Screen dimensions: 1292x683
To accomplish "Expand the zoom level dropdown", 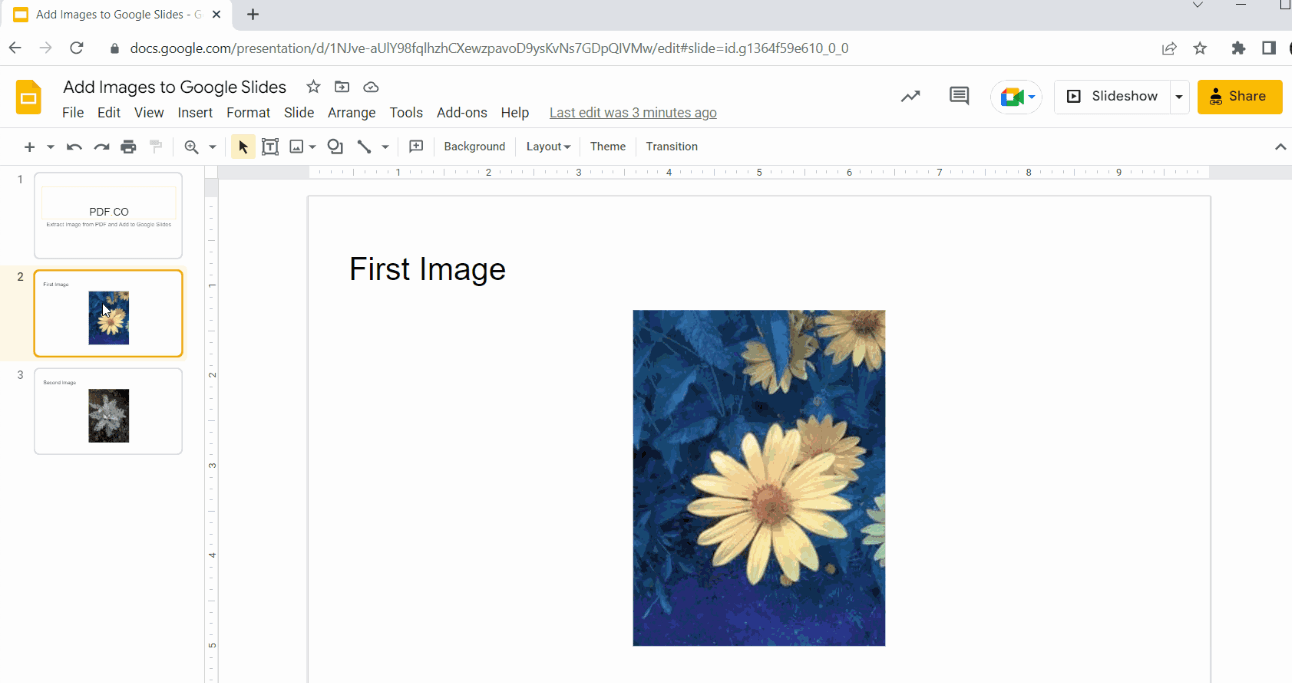I will pyautogui.click(x=212, y=147).
